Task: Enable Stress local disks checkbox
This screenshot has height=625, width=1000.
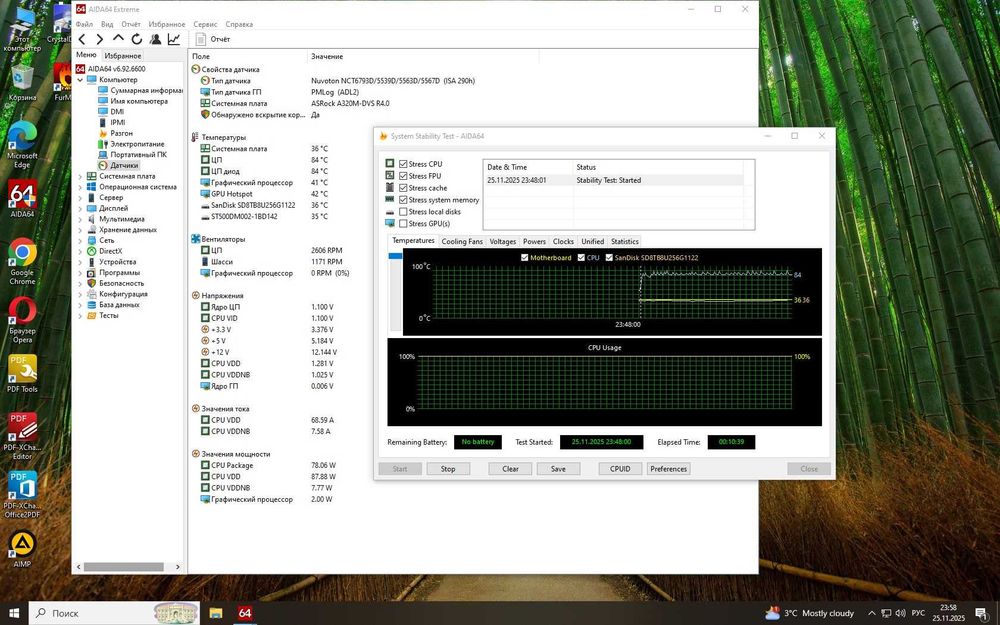Action: point(403,212)
